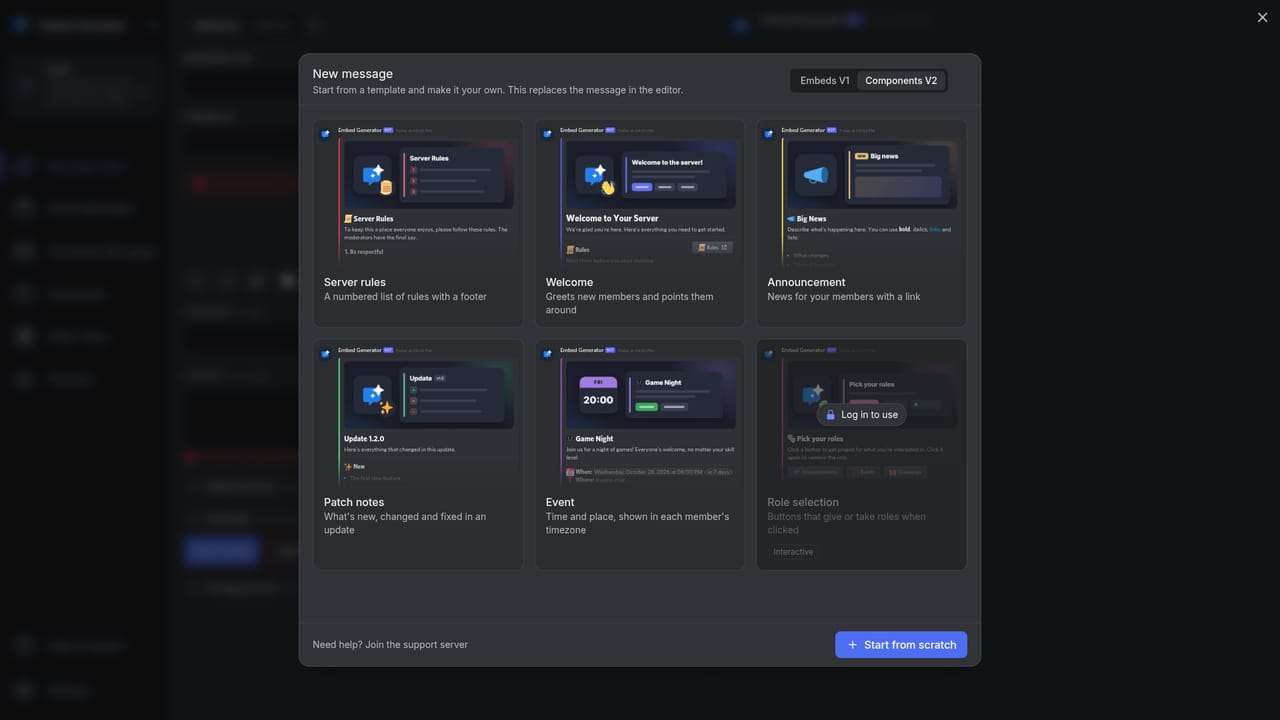
Task: Close the dialog with the X icon
Action: (x=1262, y=17)
